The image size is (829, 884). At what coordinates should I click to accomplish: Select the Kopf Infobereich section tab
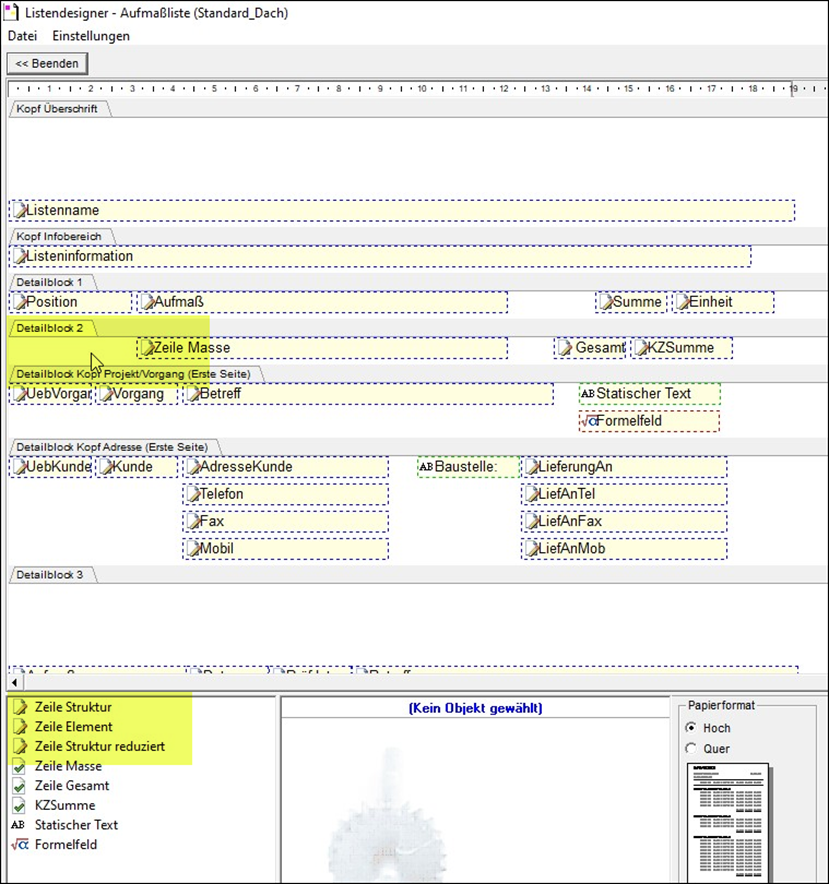point(58,237)
